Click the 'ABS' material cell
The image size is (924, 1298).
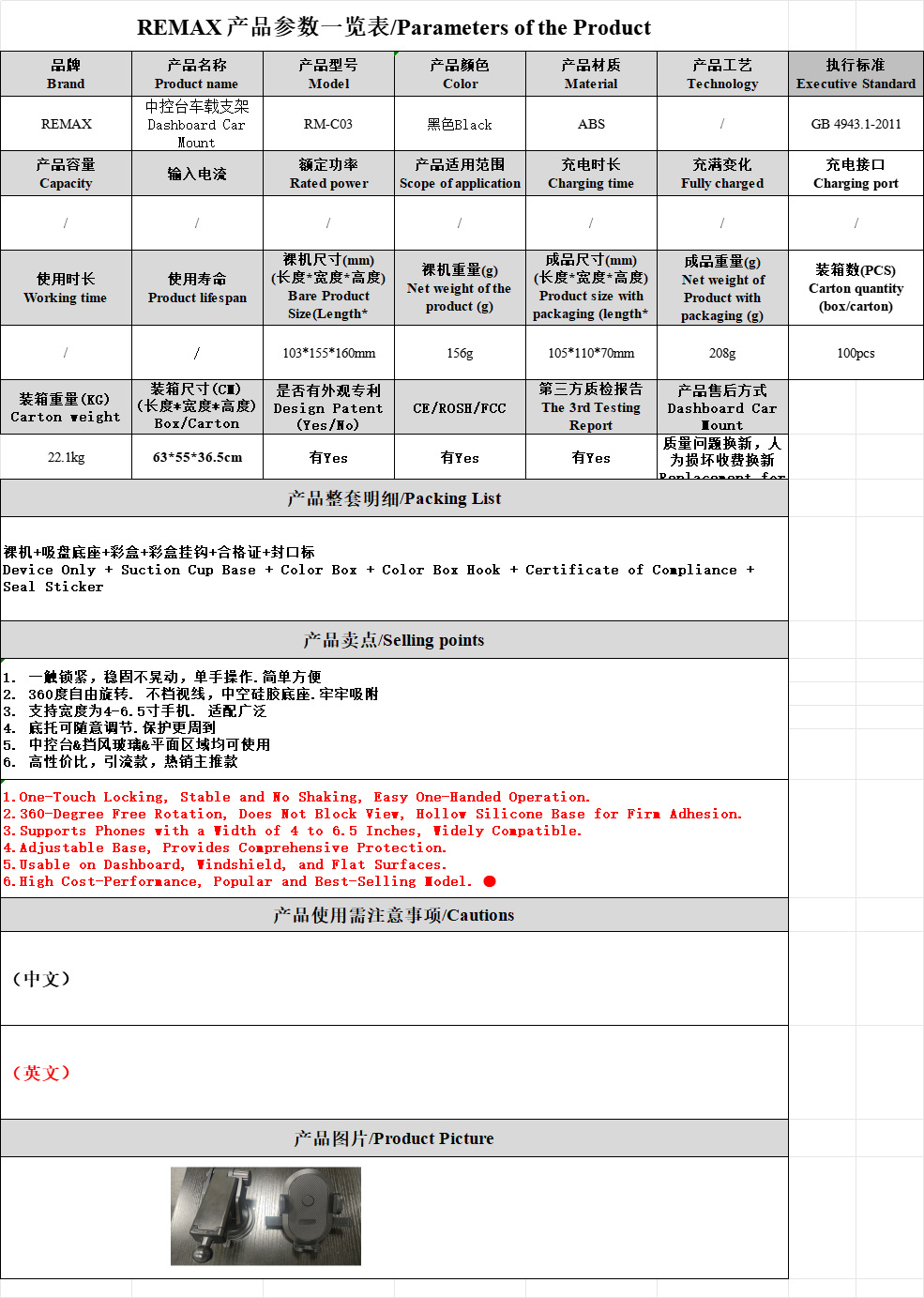(x=591, y=124)
